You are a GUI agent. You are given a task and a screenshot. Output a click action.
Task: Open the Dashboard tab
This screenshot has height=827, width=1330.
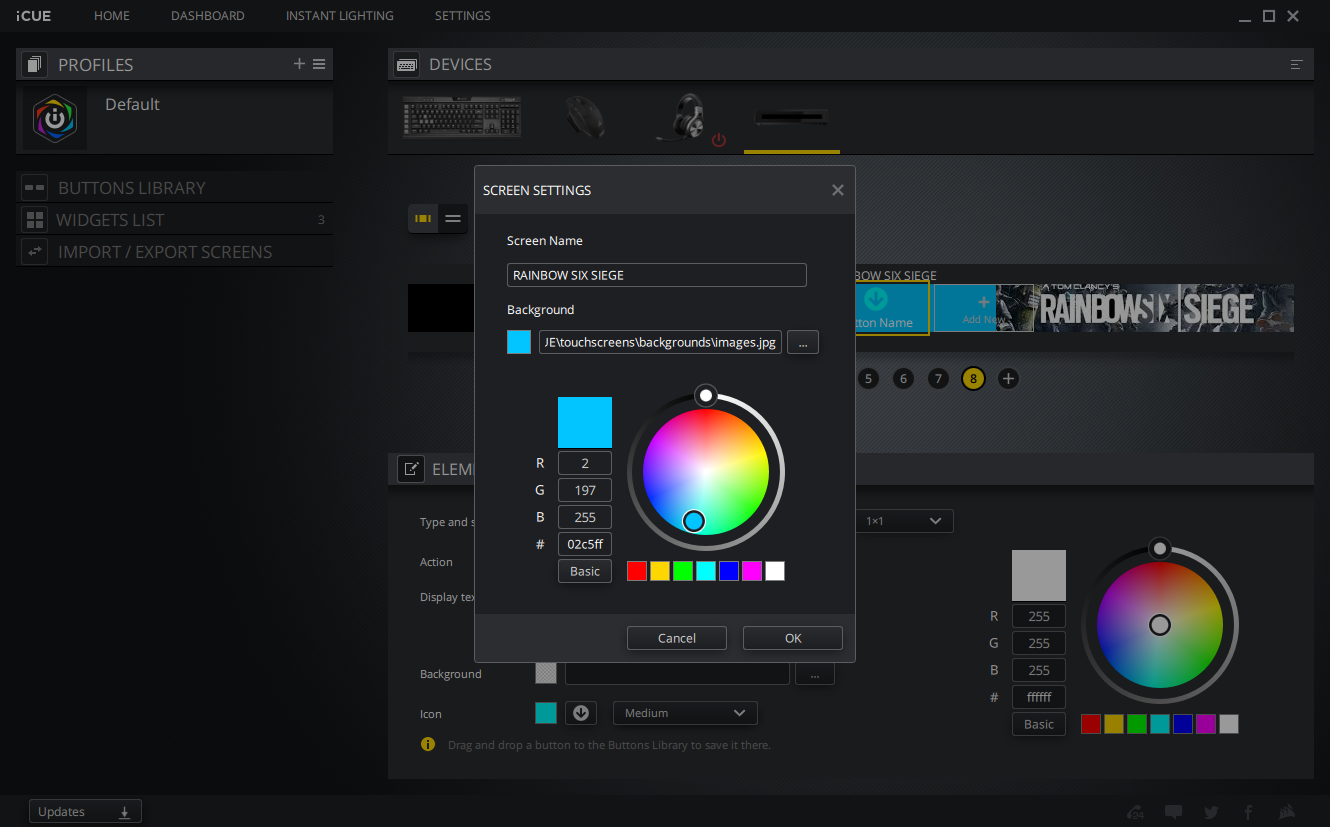208,16
